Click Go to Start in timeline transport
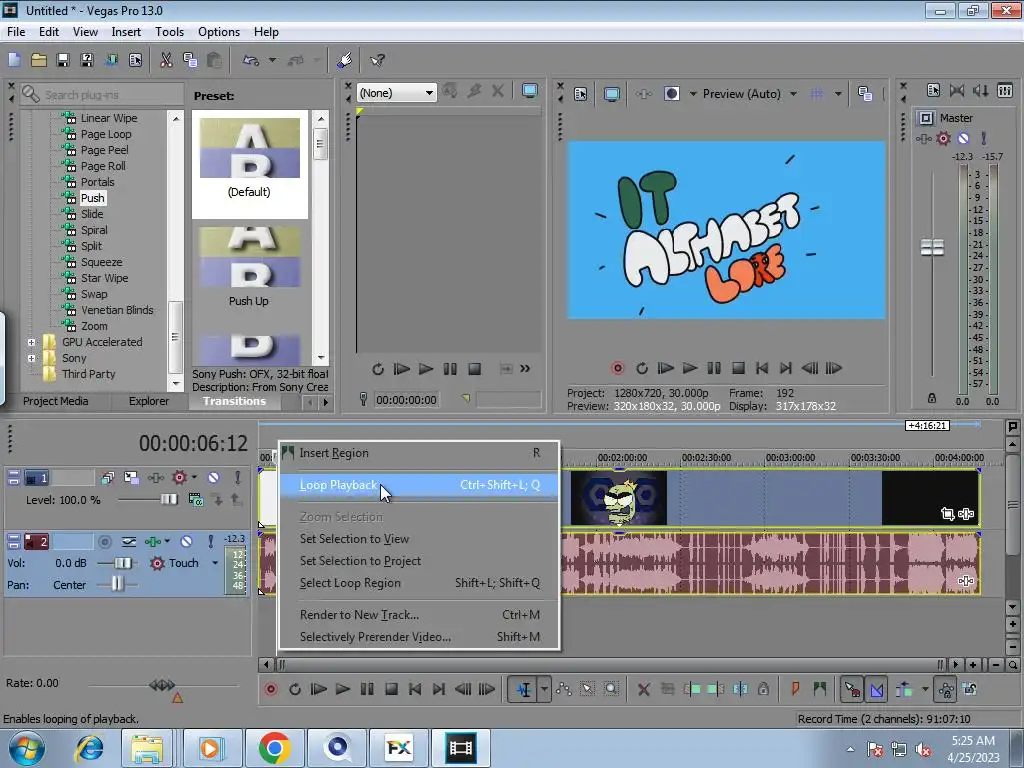The width and height of the screenshot is (1024, 768). 415,689
